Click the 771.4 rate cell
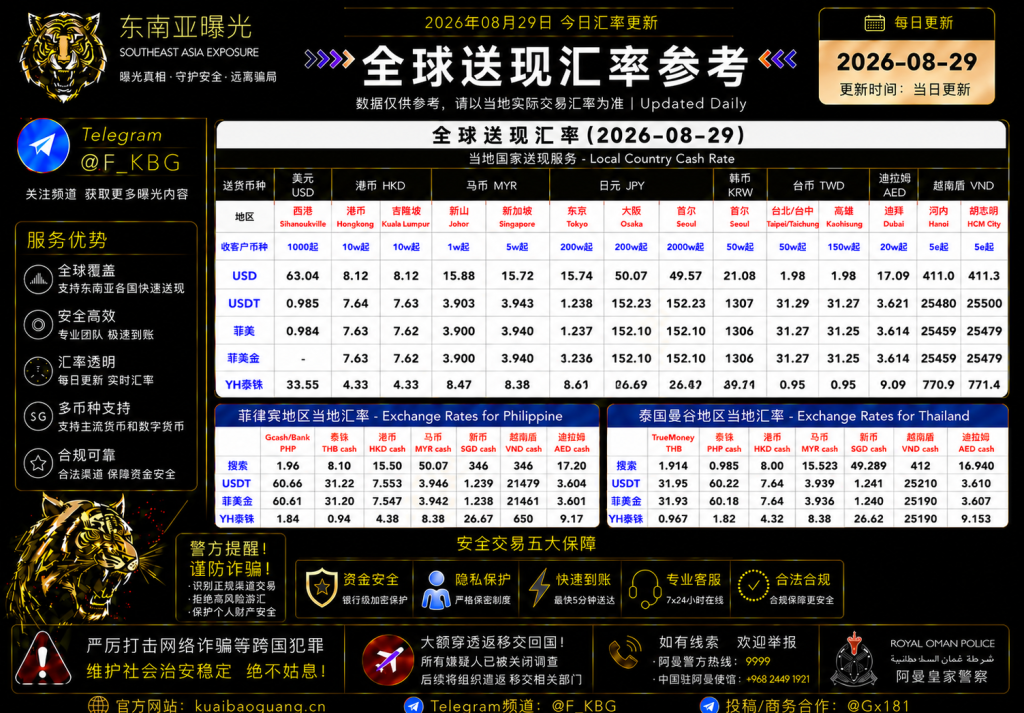 [x=984, y=385]
